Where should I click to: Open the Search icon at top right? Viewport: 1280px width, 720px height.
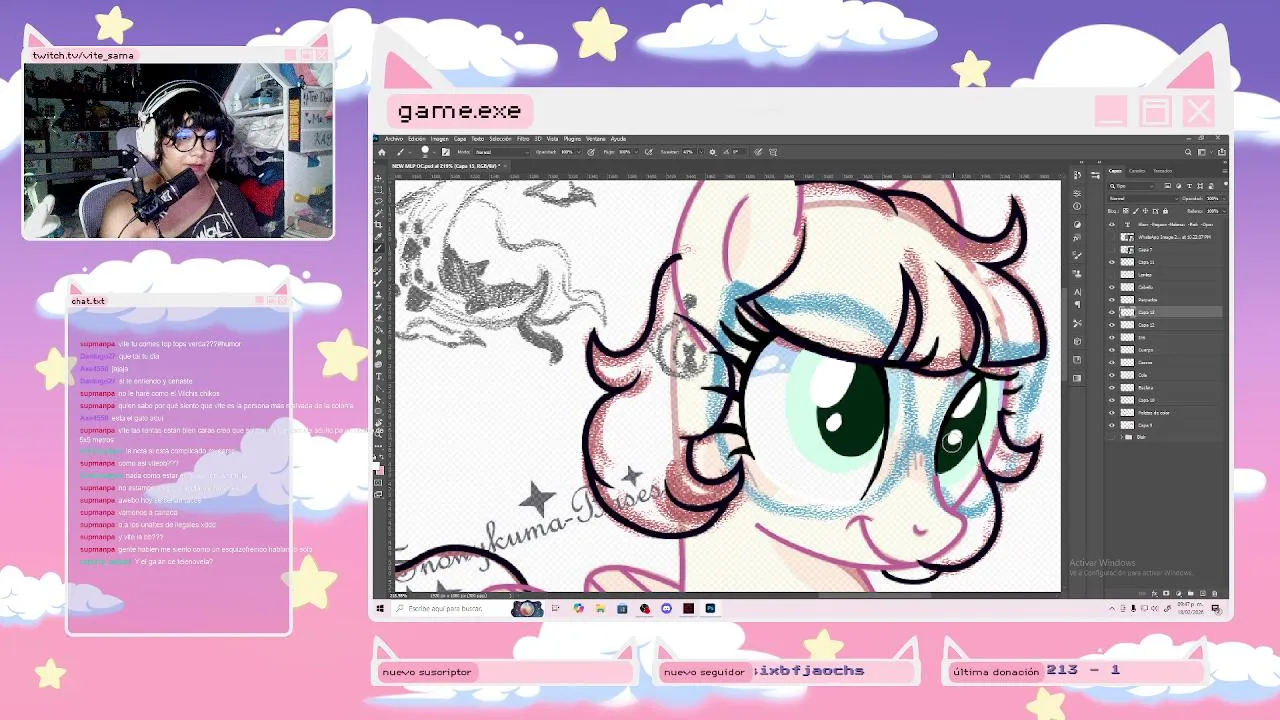pyautogui.click(x=1188, y=152)
